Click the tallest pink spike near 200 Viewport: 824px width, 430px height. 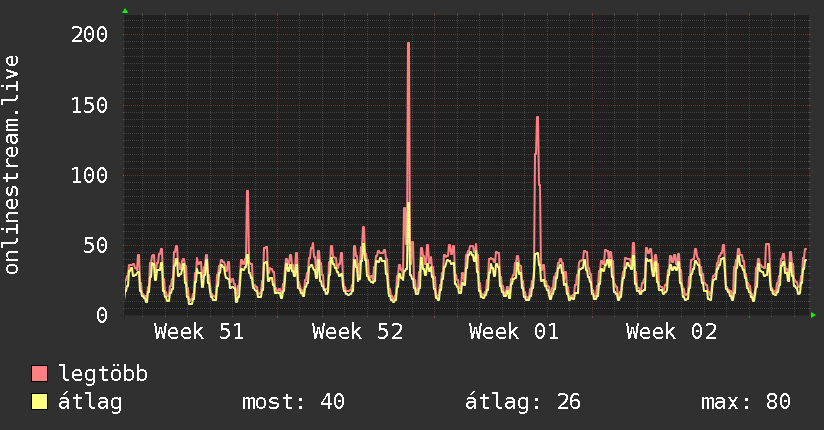(x=408, y=44)
